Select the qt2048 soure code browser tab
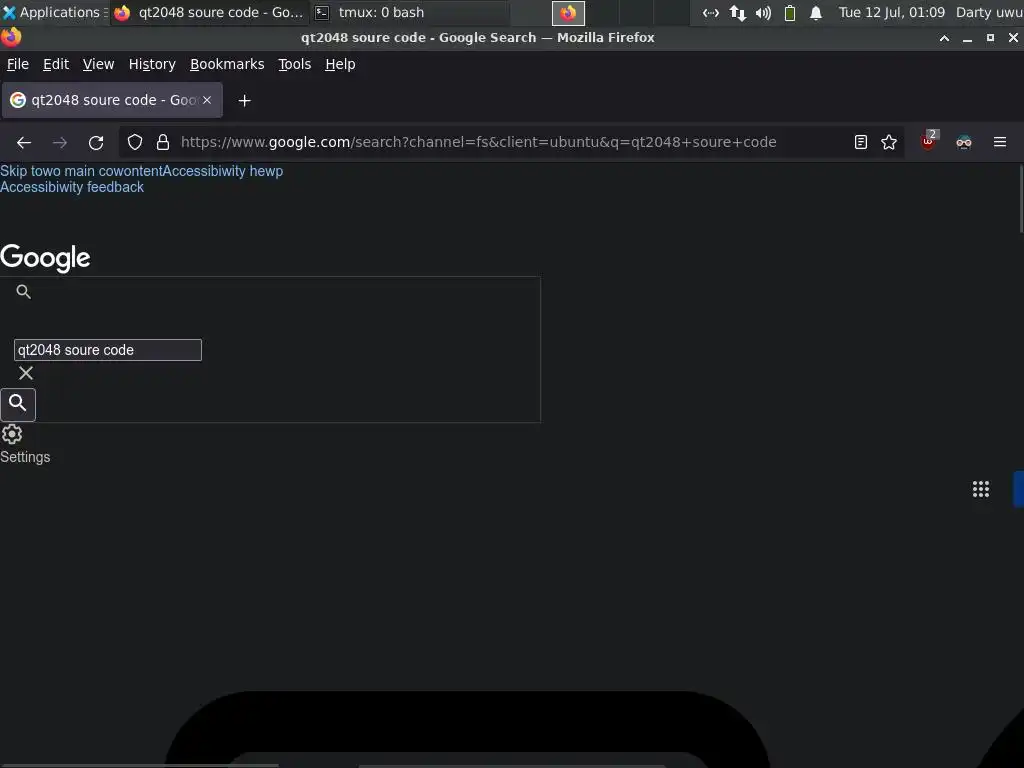This screenshot has width=1024, height=768. click(x=112, y=100)
